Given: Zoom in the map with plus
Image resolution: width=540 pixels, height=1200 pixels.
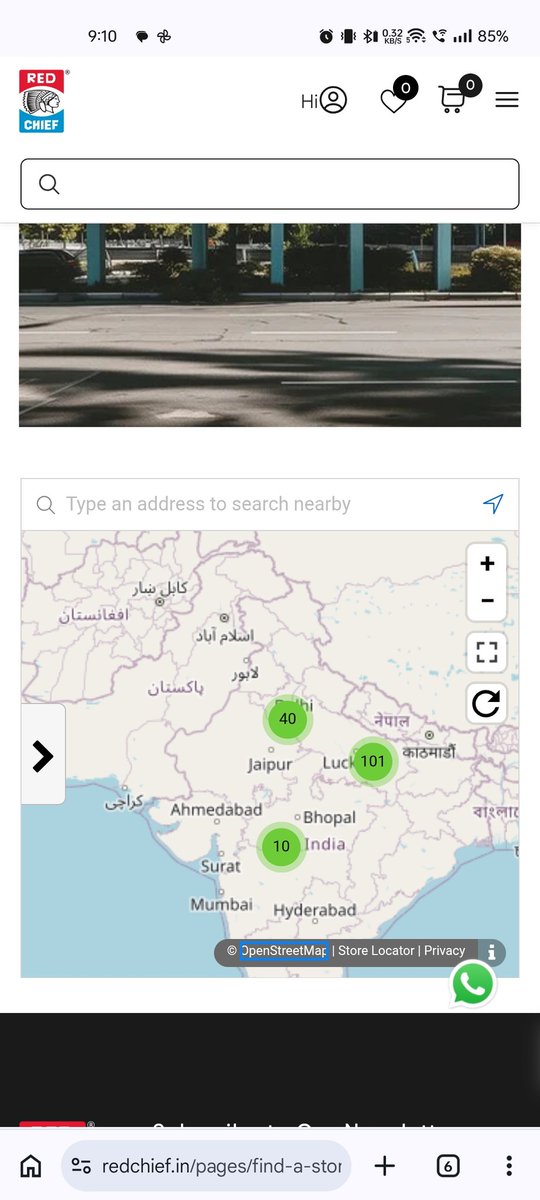Looking at the screenshot, I should coord(487,564).
